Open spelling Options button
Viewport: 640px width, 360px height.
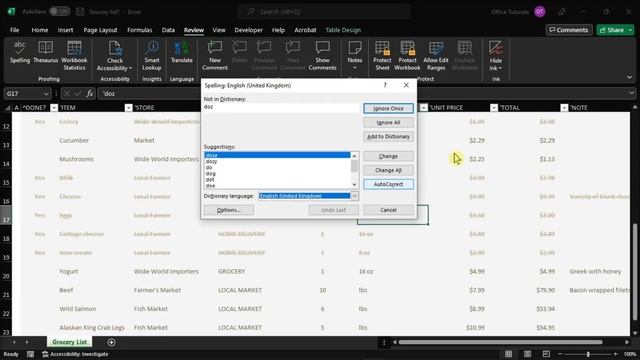(x=229, y=210)
